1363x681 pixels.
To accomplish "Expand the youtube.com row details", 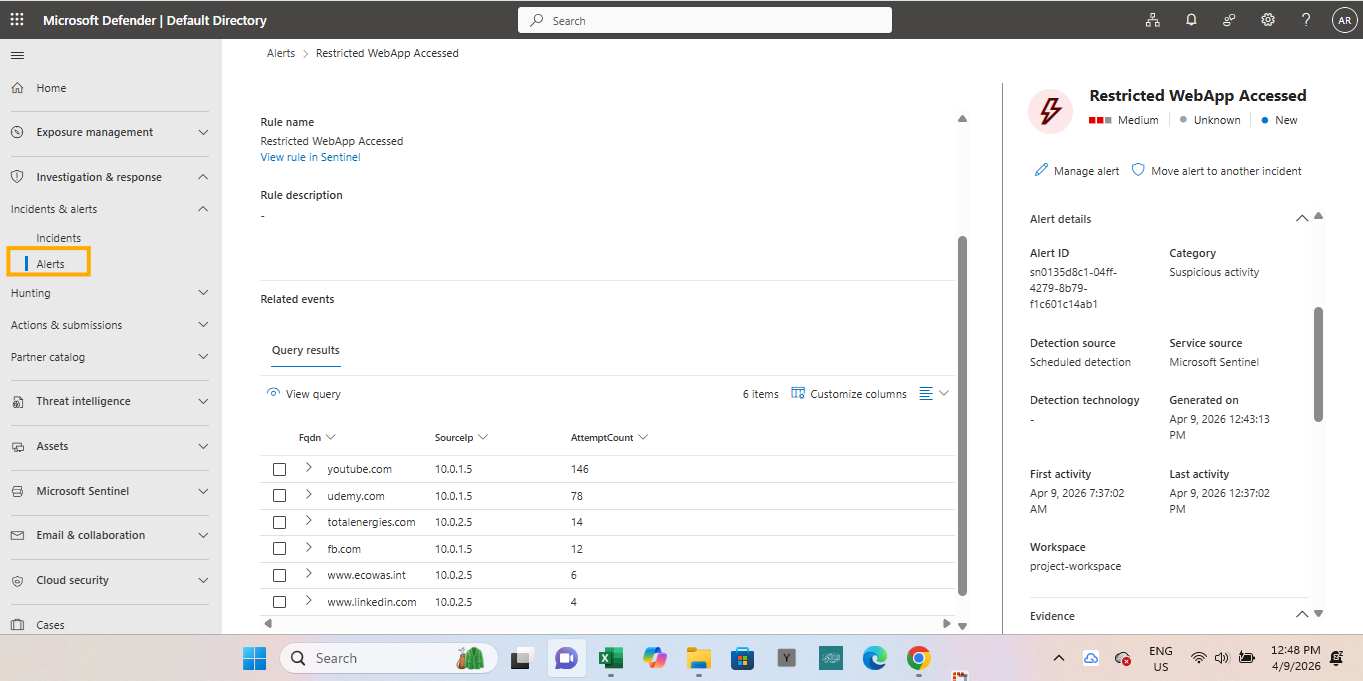I will tap(309, 468).
